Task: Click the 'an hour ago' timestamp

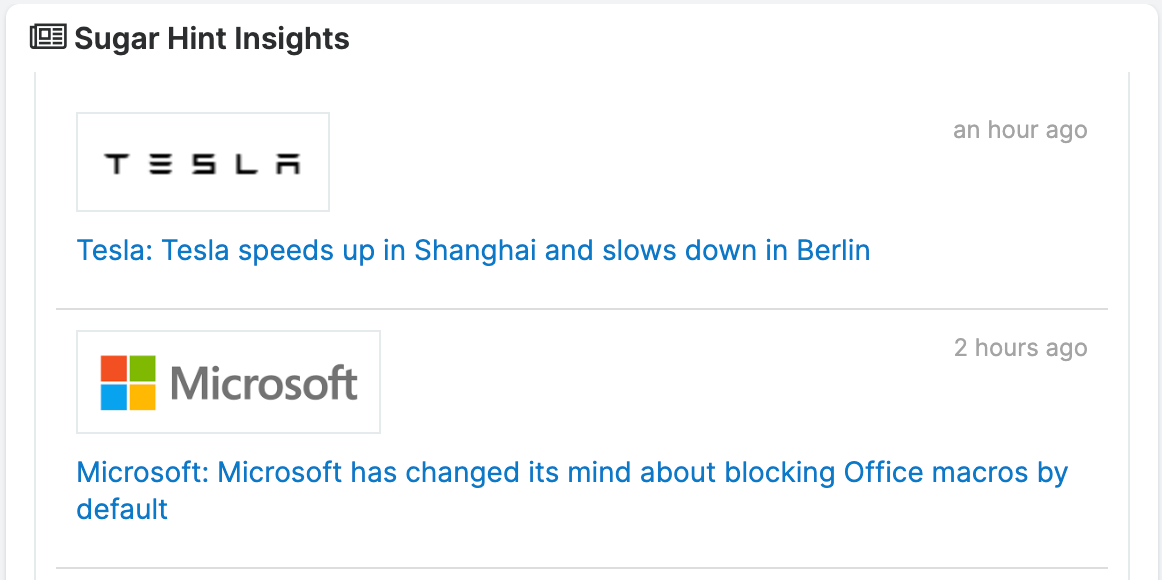Action: click(x=1020, y=129)
